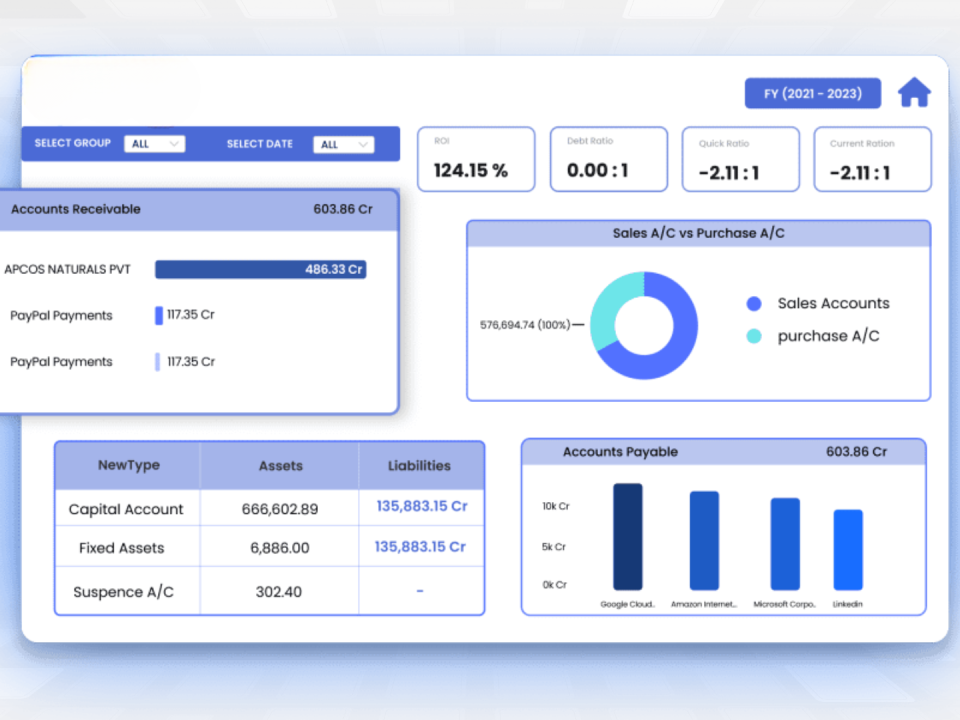Click the 10k Cr axis label
The height and width of the screenshot is (720, 960).
[x=555, y=506]
